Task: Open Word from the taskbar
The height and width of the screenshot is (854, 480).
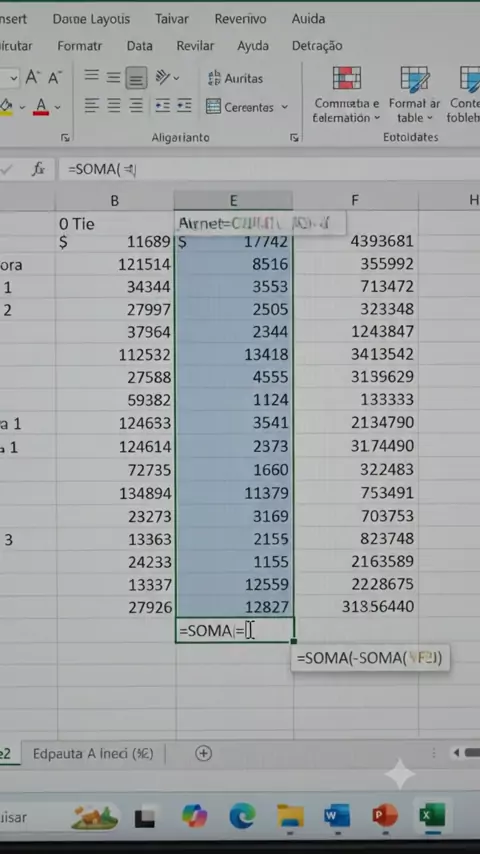Action: tap(337, 816)
